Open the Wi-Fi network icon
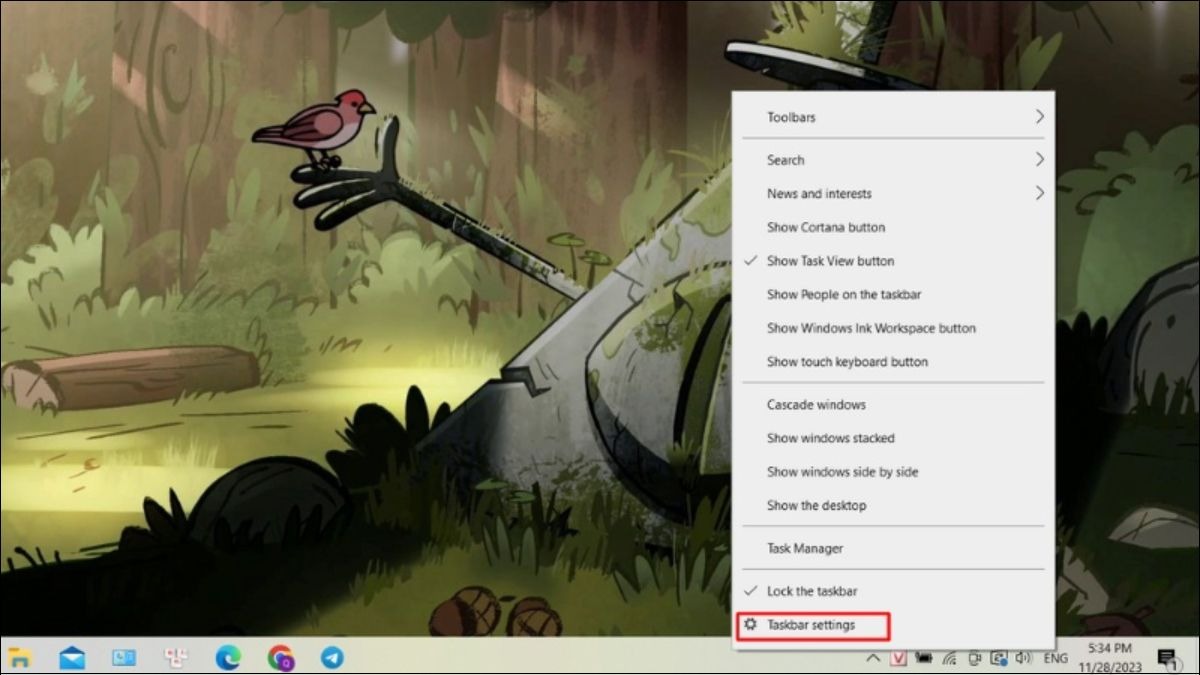 [949, 658]
